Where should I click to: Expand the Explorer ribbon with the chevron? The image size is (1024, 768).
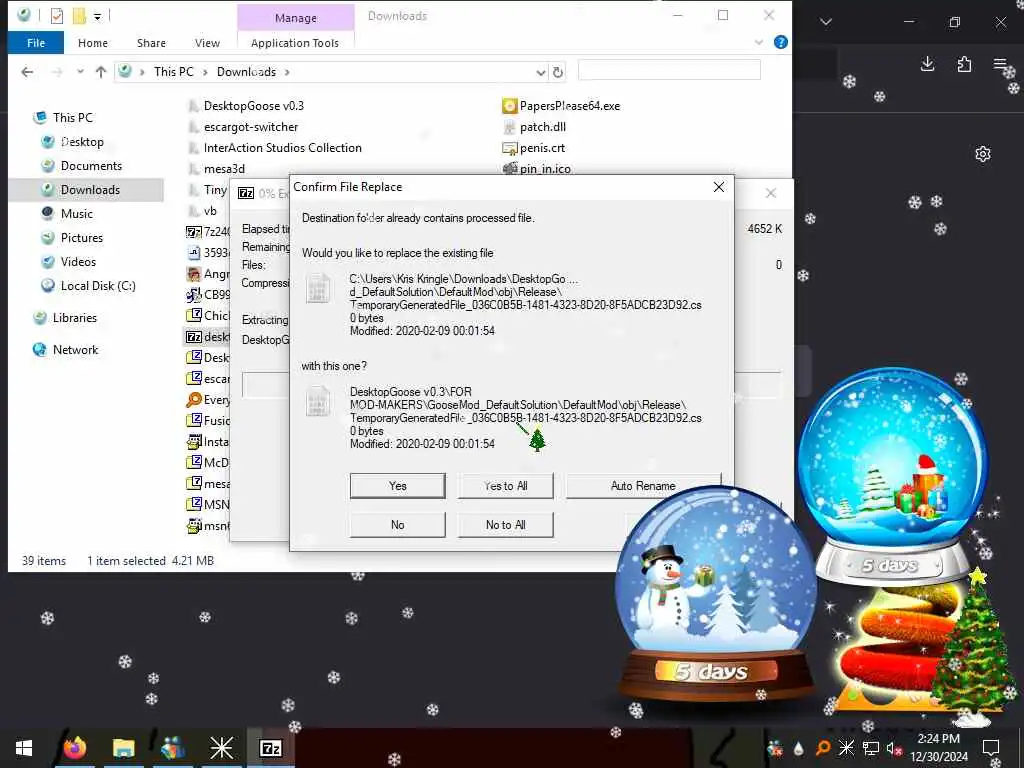(759, 42)
